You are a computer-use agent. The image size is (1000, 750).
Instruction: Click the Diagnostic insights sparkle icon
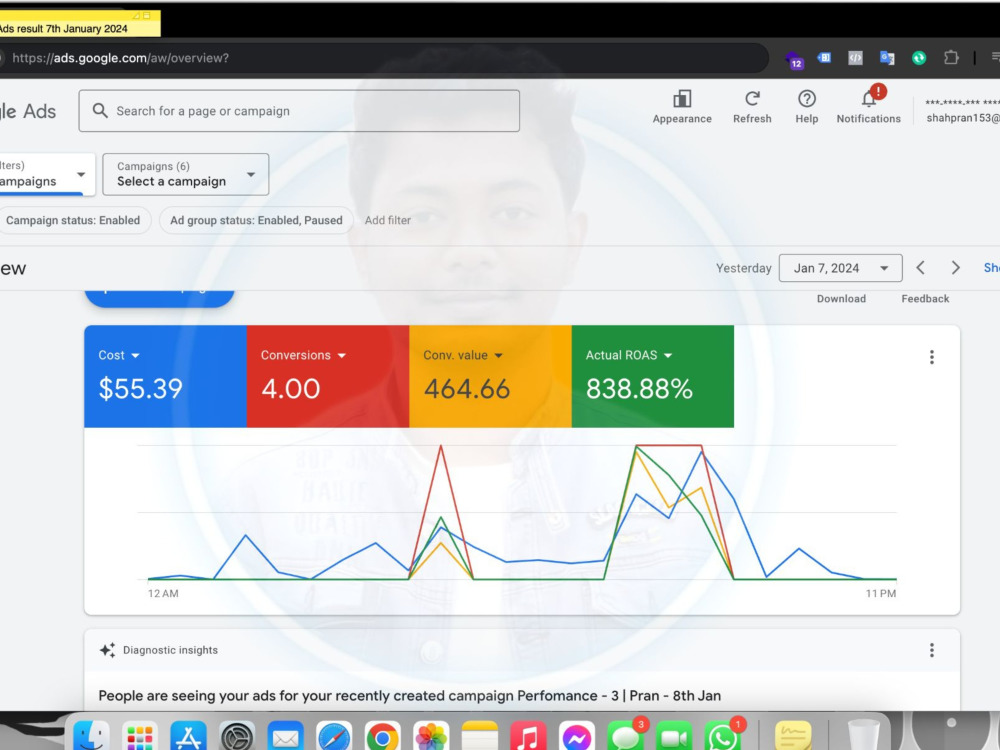pyautogui.click(x=107, y=650)
